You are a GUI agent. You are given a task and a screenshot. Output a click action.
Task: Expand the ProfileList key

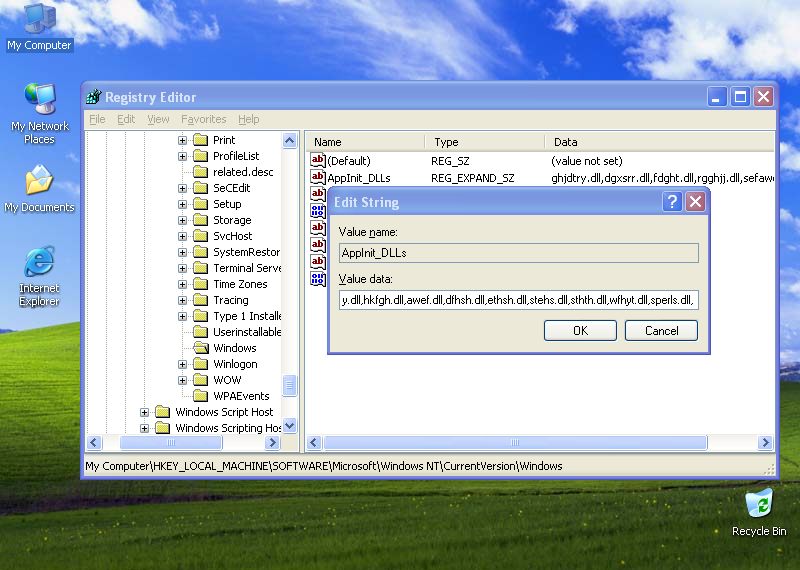point(182,156)
